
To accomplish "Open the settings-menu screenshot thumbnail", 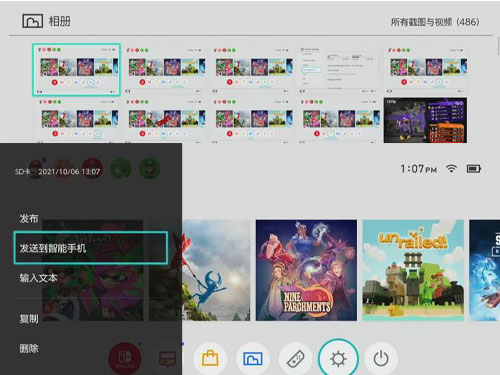I will [338, 69].
